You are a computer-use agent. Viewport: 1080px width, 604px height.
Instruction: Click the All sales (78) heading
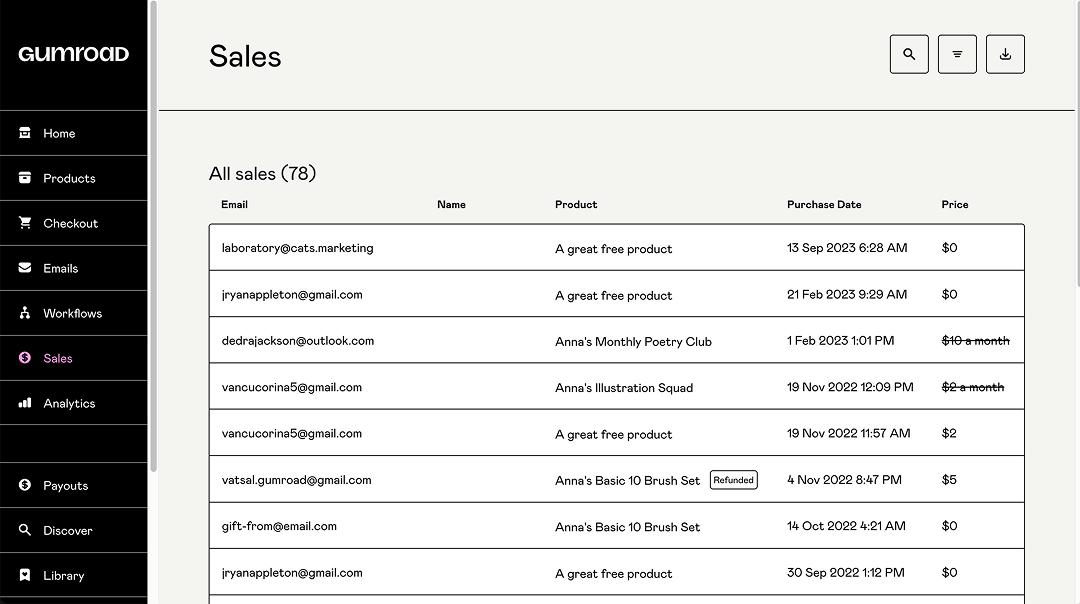pos(262,174)
